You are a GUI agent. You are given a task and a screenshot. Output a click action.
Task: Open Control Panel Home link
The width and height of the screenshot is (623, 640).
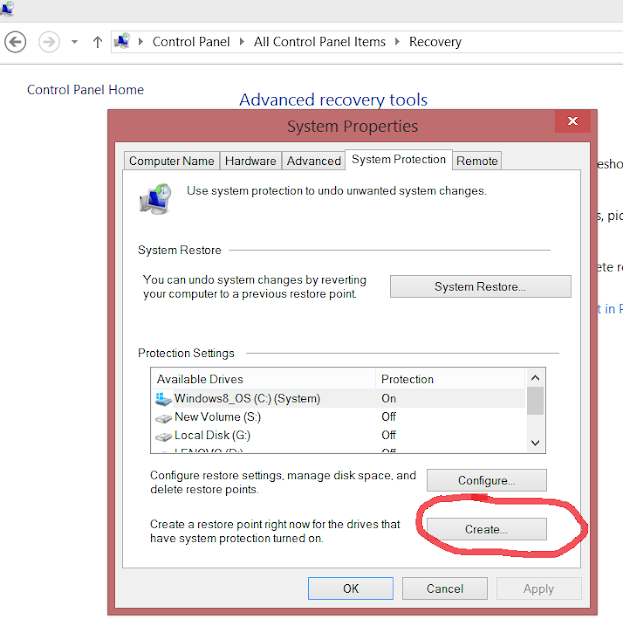pyautogui.click(x=85, y=90)
